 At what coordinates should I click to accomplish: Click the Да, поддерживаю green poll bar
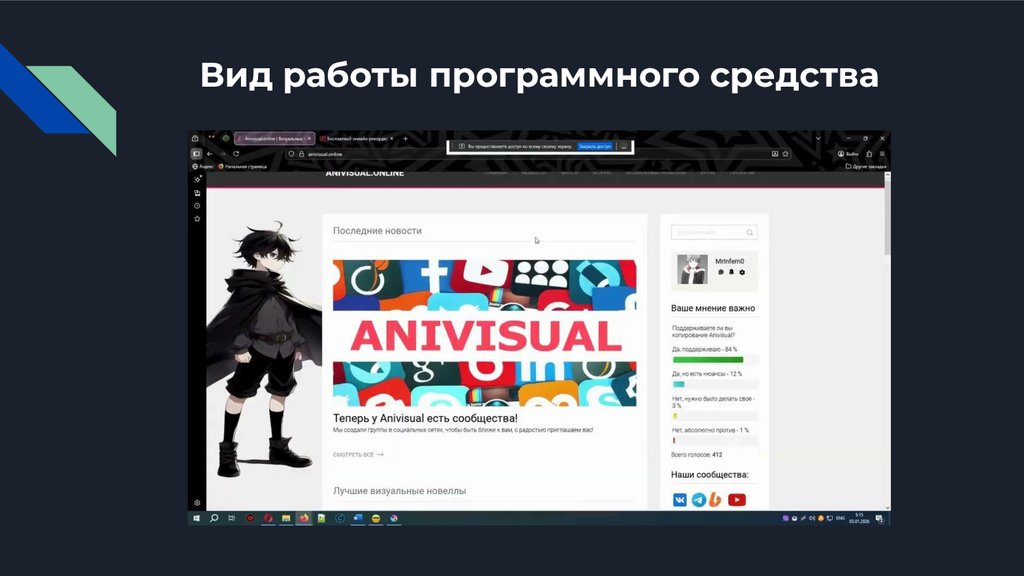708,360
